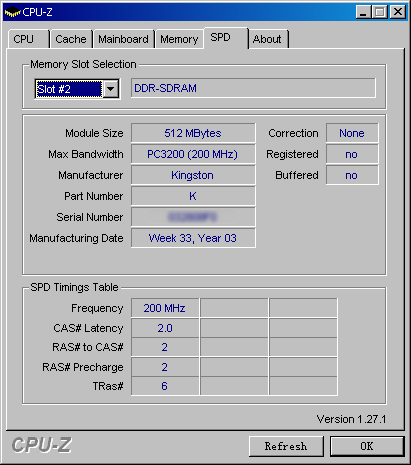Select the PC3200 (200 MHz) bandwidth value
This screenshot has width=411, height=465.
pos(193,154)
